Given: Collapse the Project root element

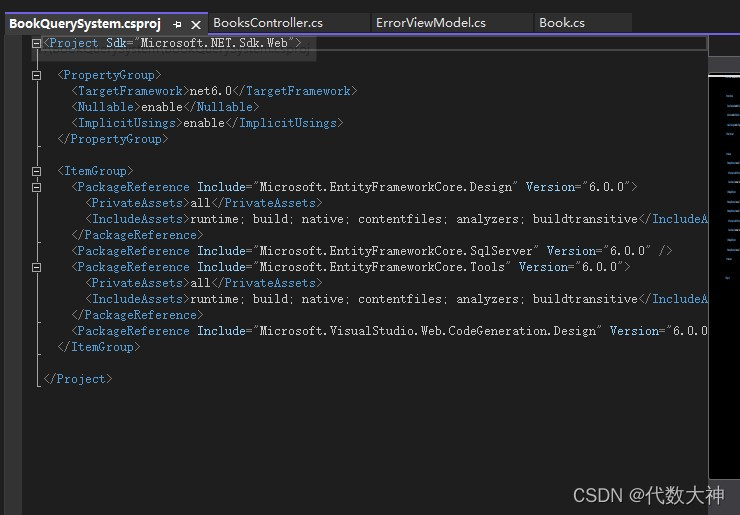Looking at the screenshot, I should coord(36,43).
